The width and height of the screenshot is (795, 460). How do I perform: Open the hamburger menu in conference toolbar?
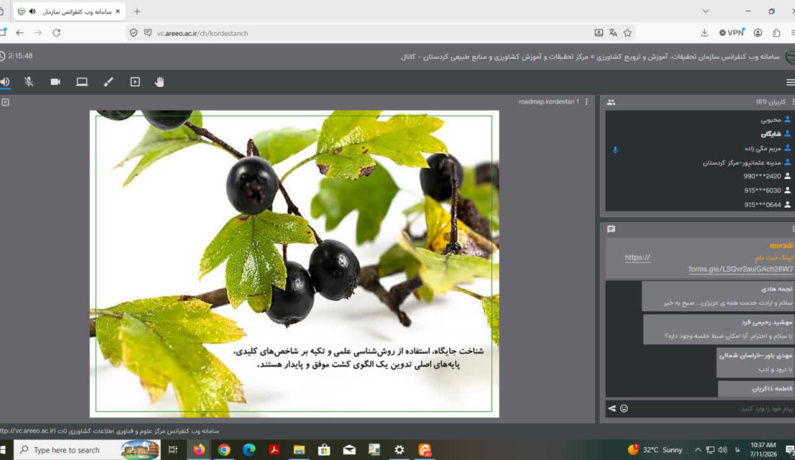[x=790, y=82]
